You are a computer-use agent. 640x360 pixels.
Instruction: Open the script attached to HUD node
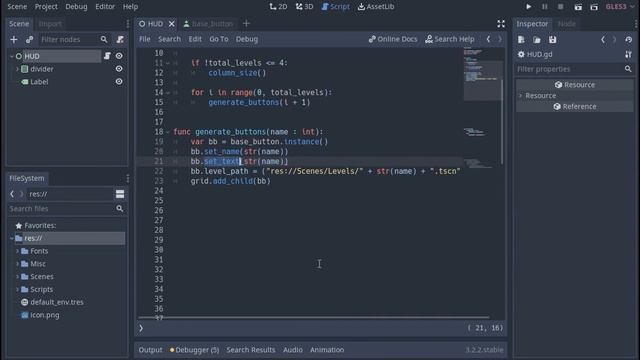tap(107, 56)
